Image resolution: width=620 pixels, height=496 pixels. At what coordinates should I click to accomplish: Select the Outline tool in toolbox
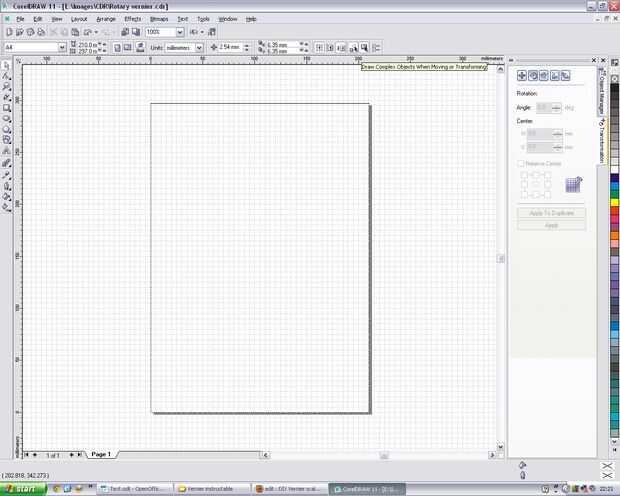point(7,186)
